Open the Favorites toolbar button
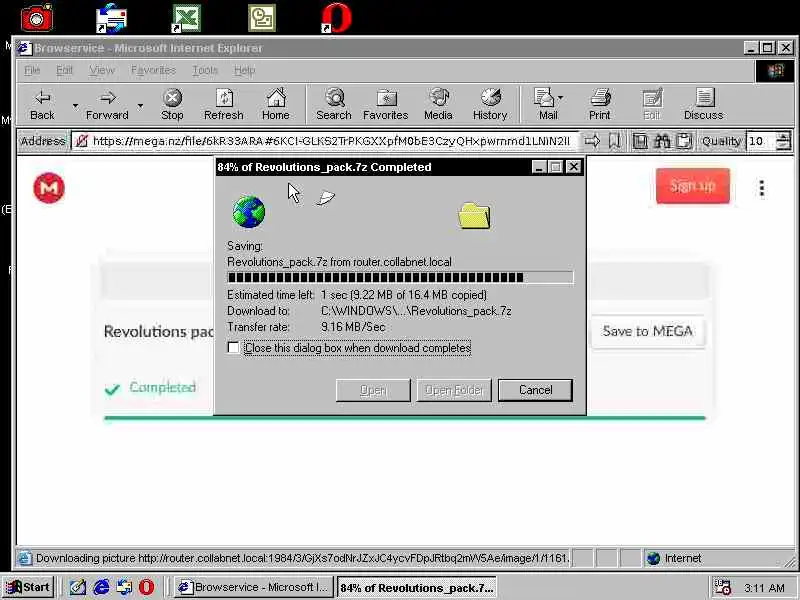 [386, 105]
